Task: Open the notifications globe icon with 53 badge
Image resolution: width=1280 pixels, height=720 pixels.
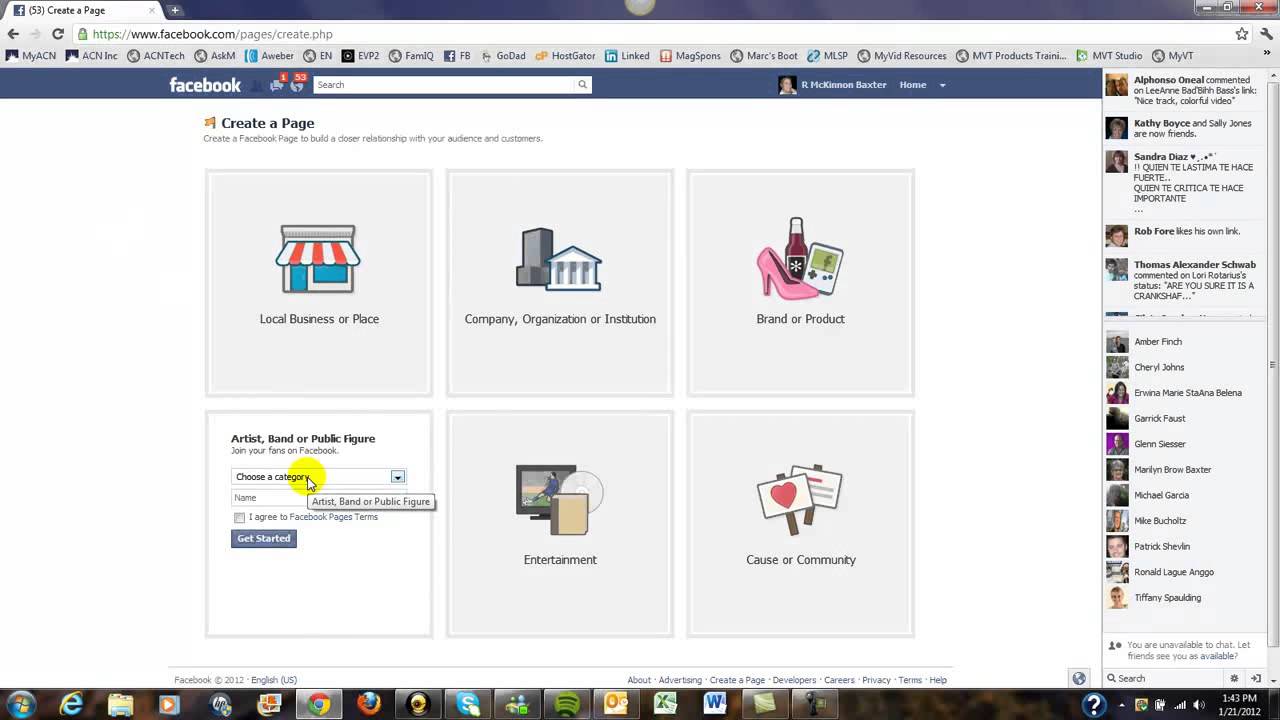Action: [297, 85]
